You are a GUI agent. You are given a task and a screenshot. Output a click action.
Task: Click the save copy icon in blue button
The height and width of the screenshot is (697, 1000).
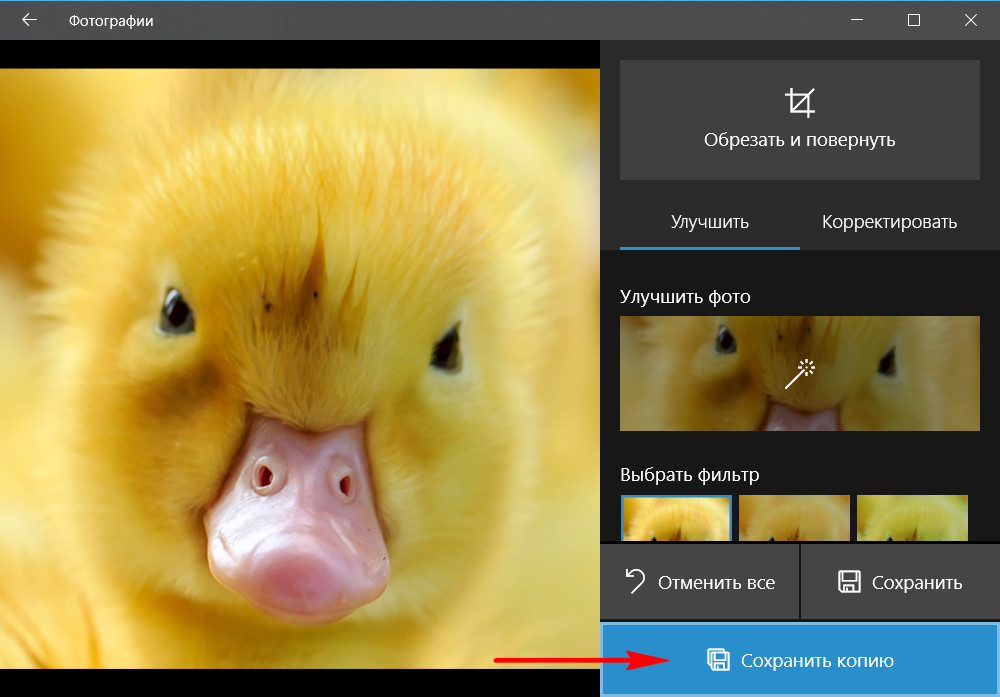(718, 660)
